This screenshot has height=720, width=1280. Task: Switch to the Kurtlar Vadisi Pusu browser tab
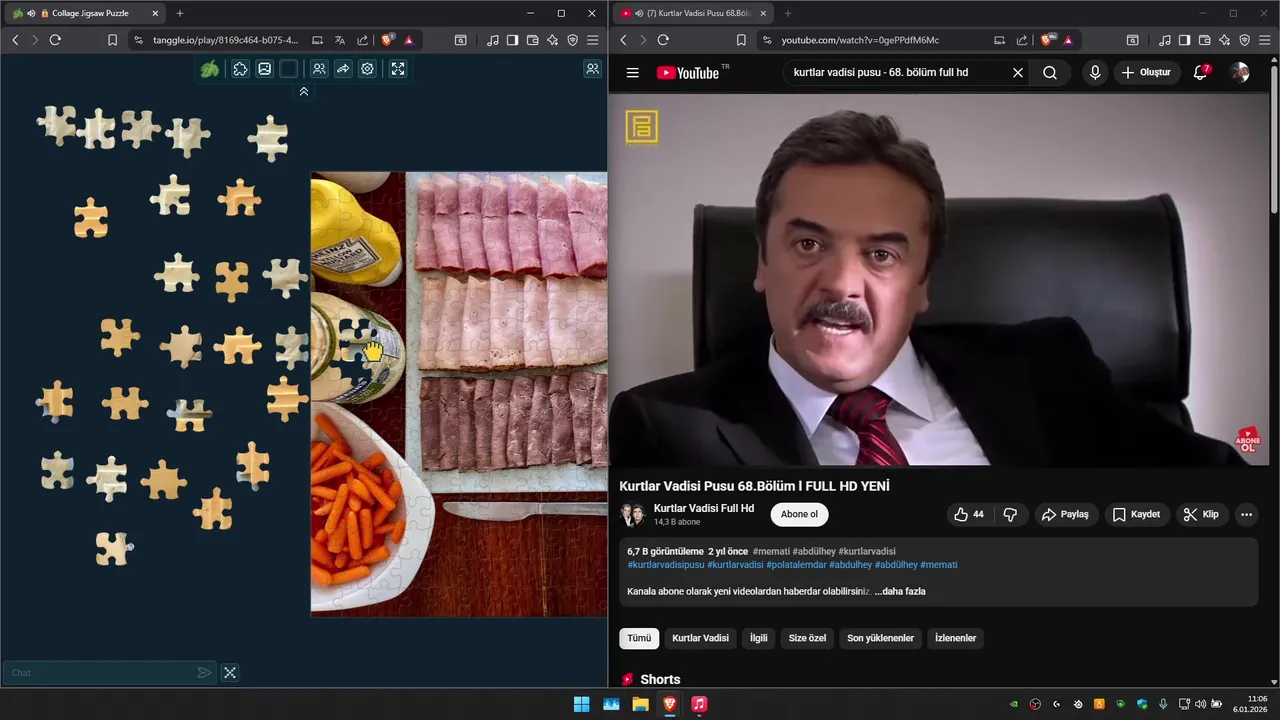point(692,13)
